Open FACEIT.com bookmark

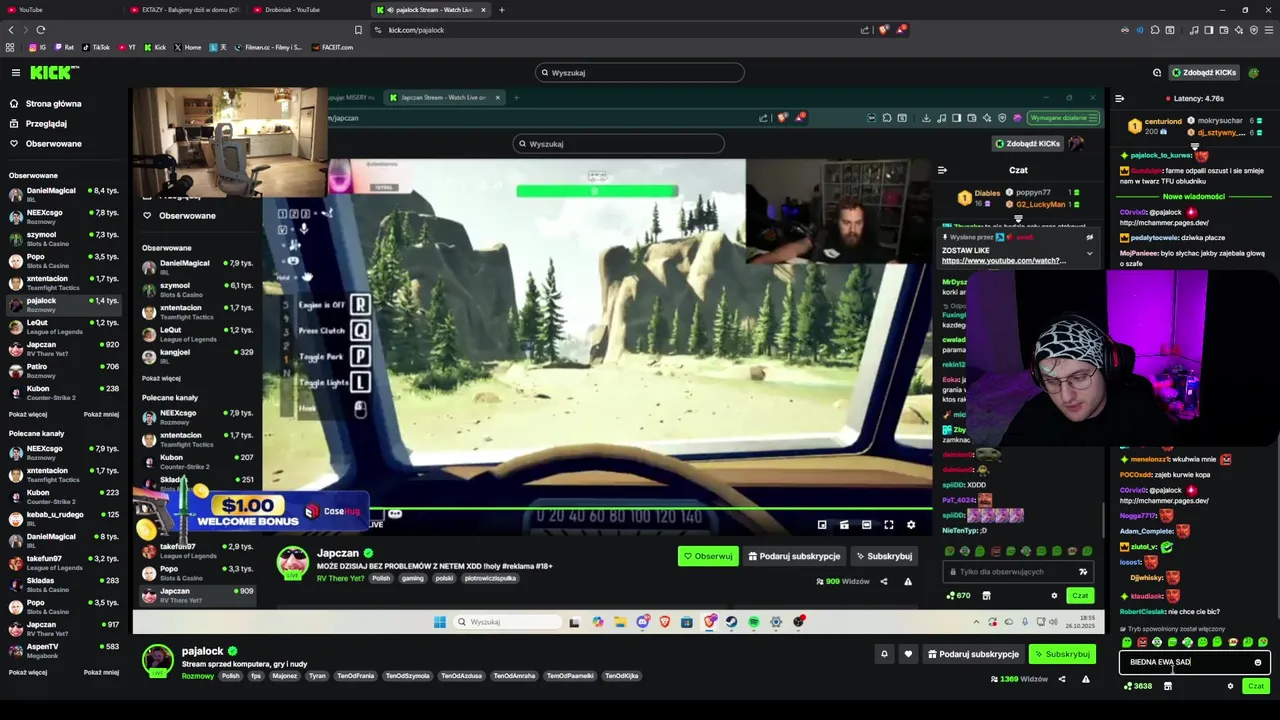pyautogui.click(x=332, y=47)
